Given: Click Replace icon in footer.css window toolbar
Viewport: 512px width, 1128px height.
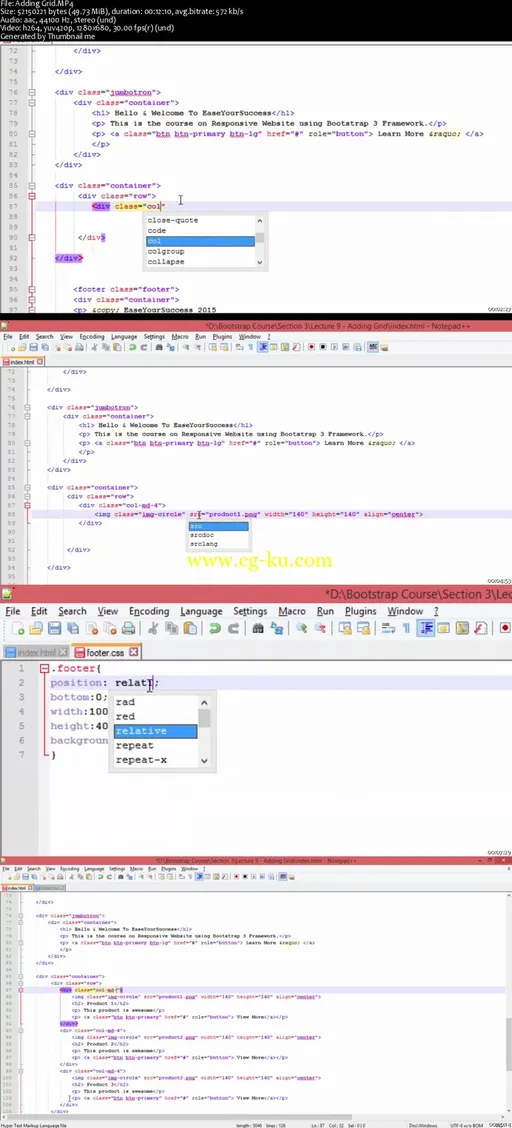Looking at the screenshot, I should [276, 629].
